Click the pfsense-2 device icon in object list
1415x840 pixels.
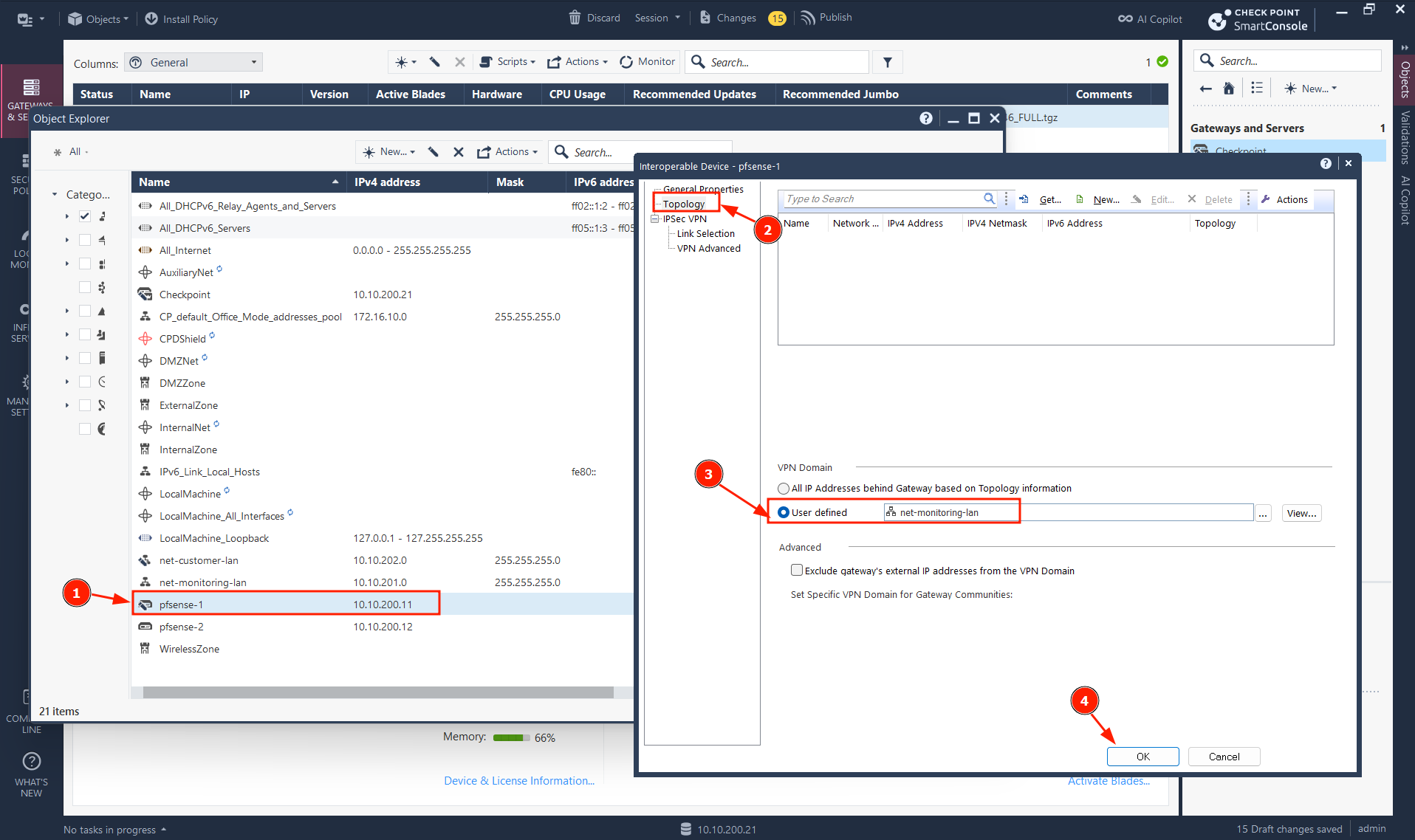pos(145,627)
